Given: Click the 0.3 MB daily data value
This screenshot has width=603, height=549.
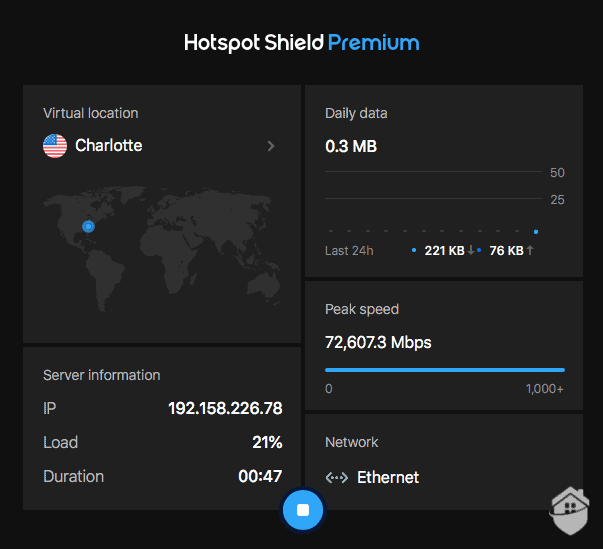Looking at the screenshot, I should [351, 146].
